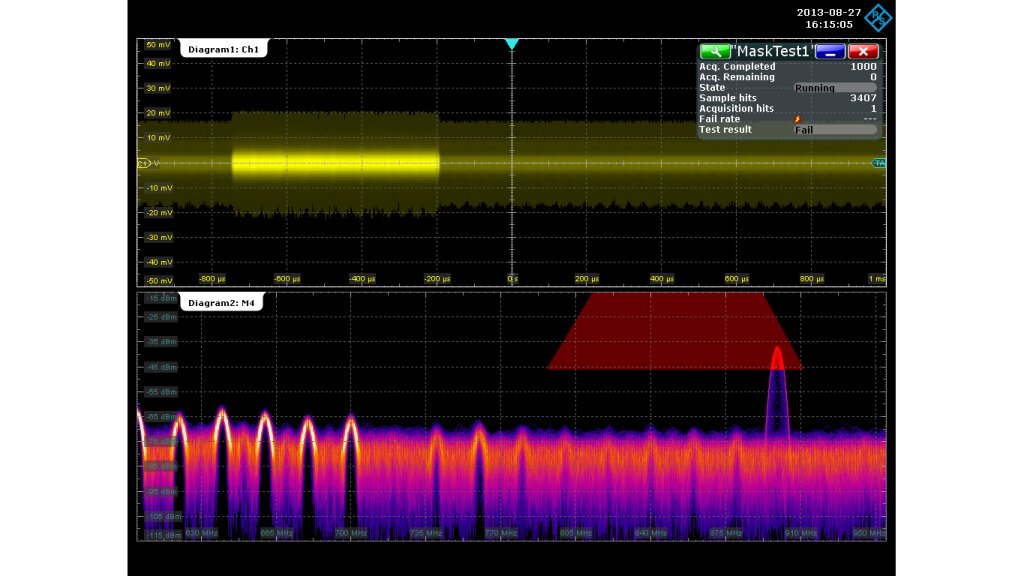Click the -45 dBm axis label
The width and height of the screenshot is (1024, 576).
click(x=161, y=367)
